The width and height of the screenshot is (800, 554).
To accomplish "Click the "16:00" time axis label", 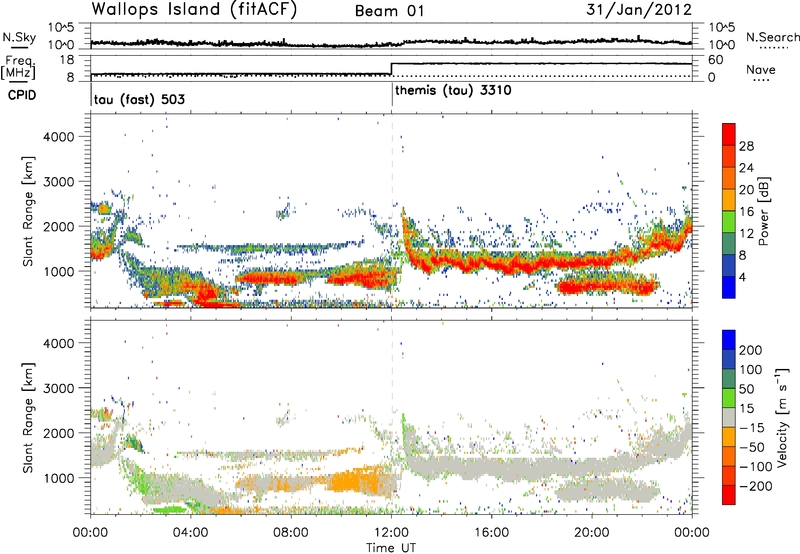I will 491,533.
